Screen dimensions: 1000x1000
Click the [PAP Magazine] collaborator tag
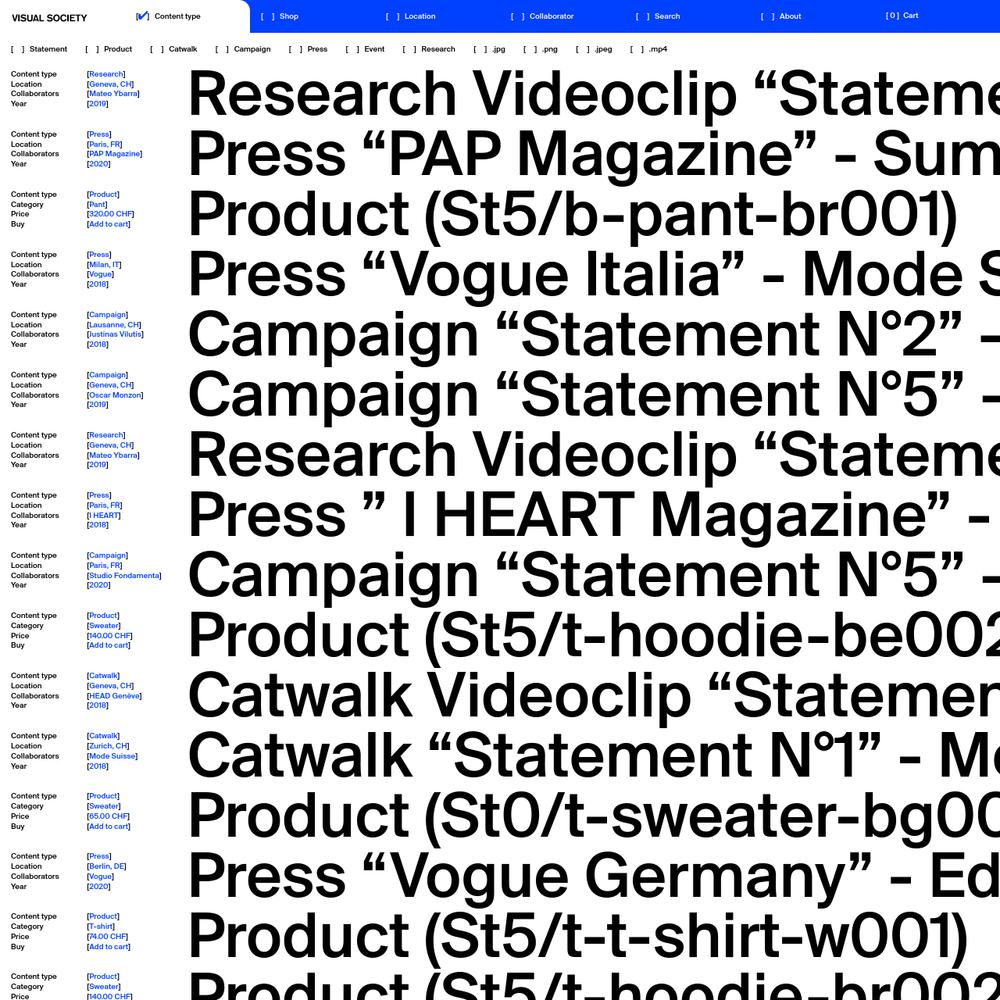[x=114, y=154]
